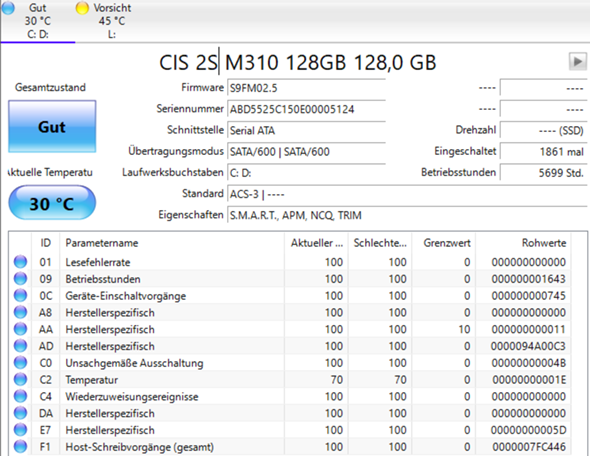Click raw value 00000000004B
The height and width of the screenshot is (456, 590).
click(528, 363)
